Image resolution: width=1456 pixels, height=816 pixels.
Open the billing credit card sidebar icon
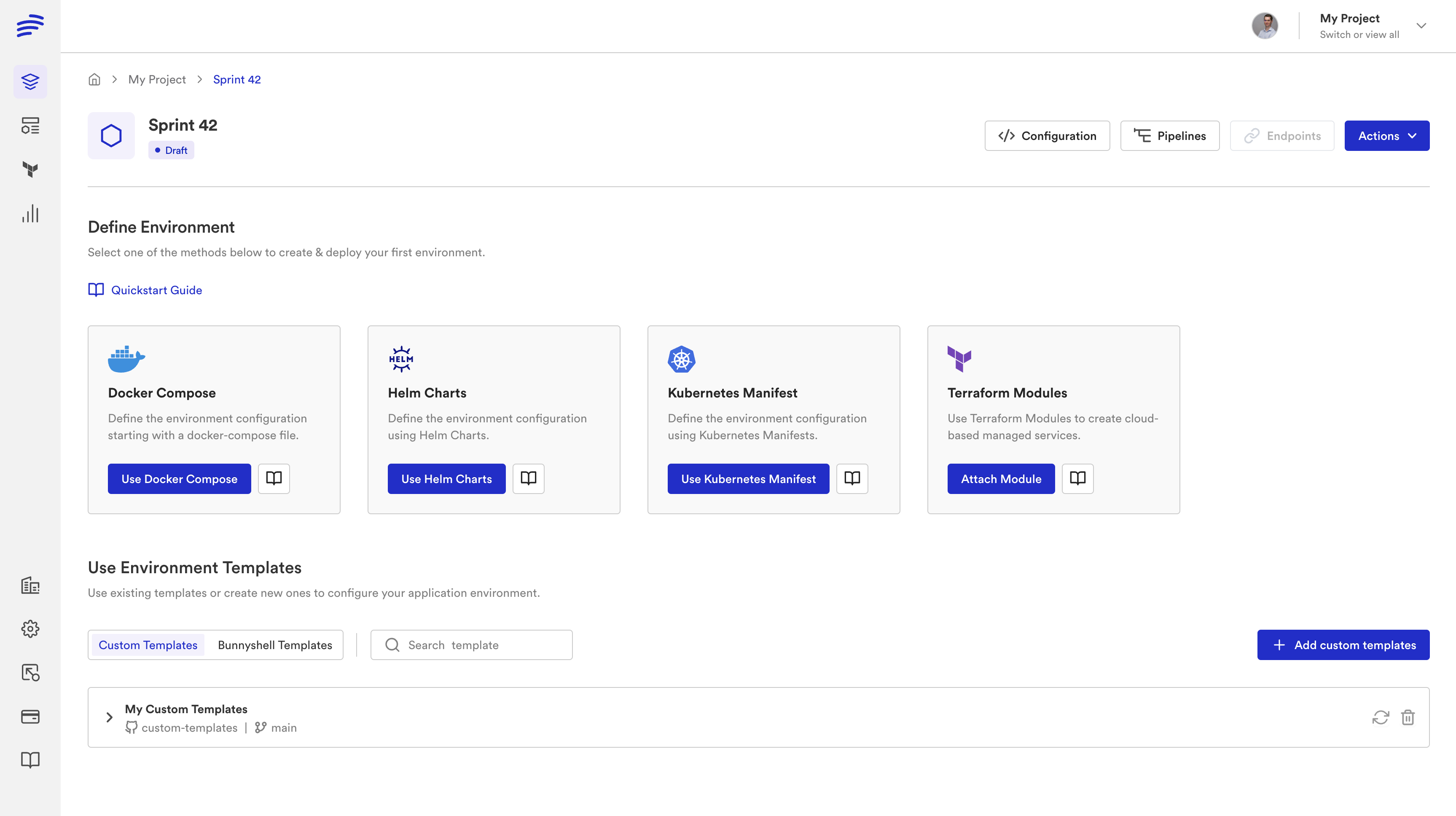coord(30,717)
